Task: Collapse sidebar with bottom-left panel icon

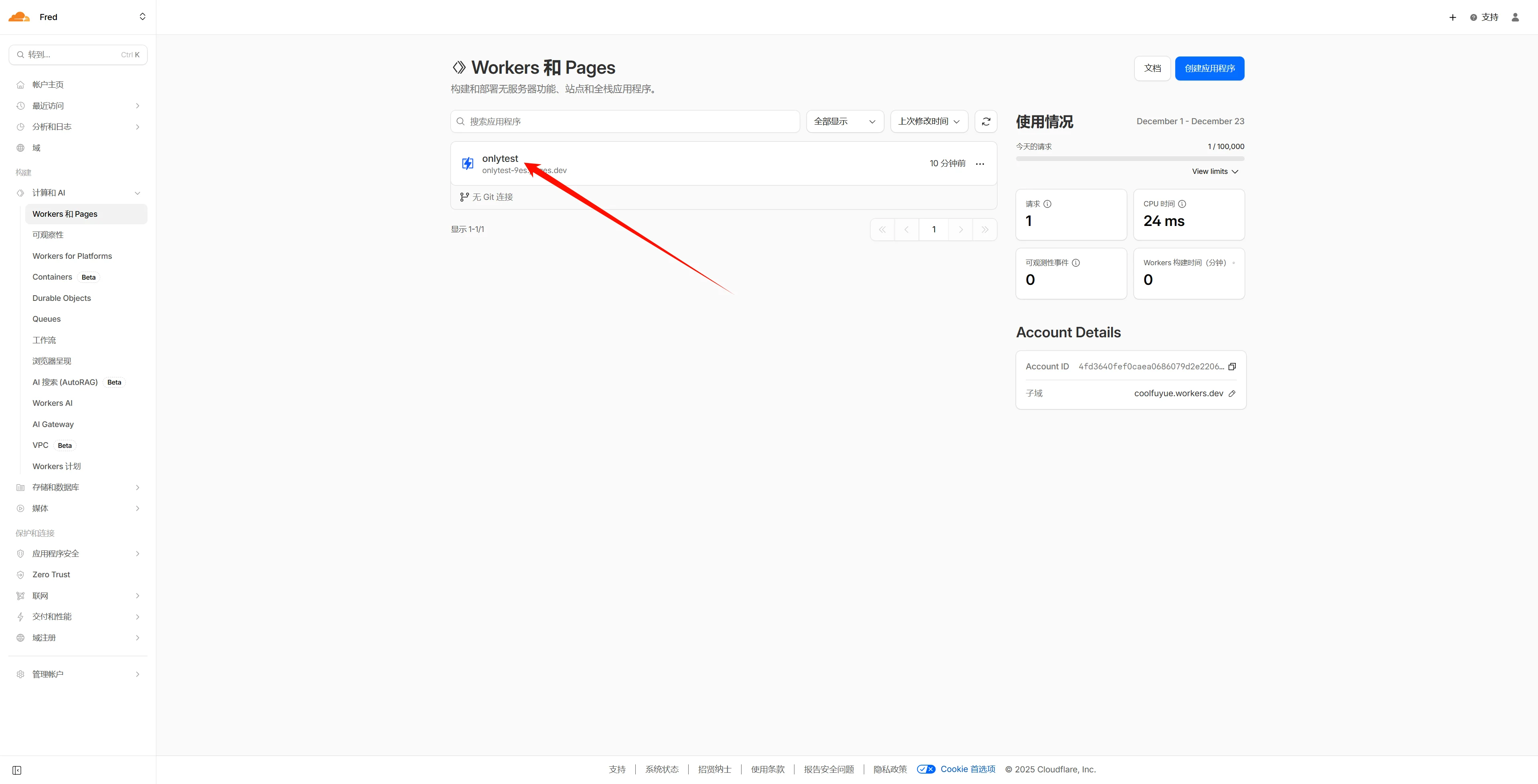Action: coord(17,770)
